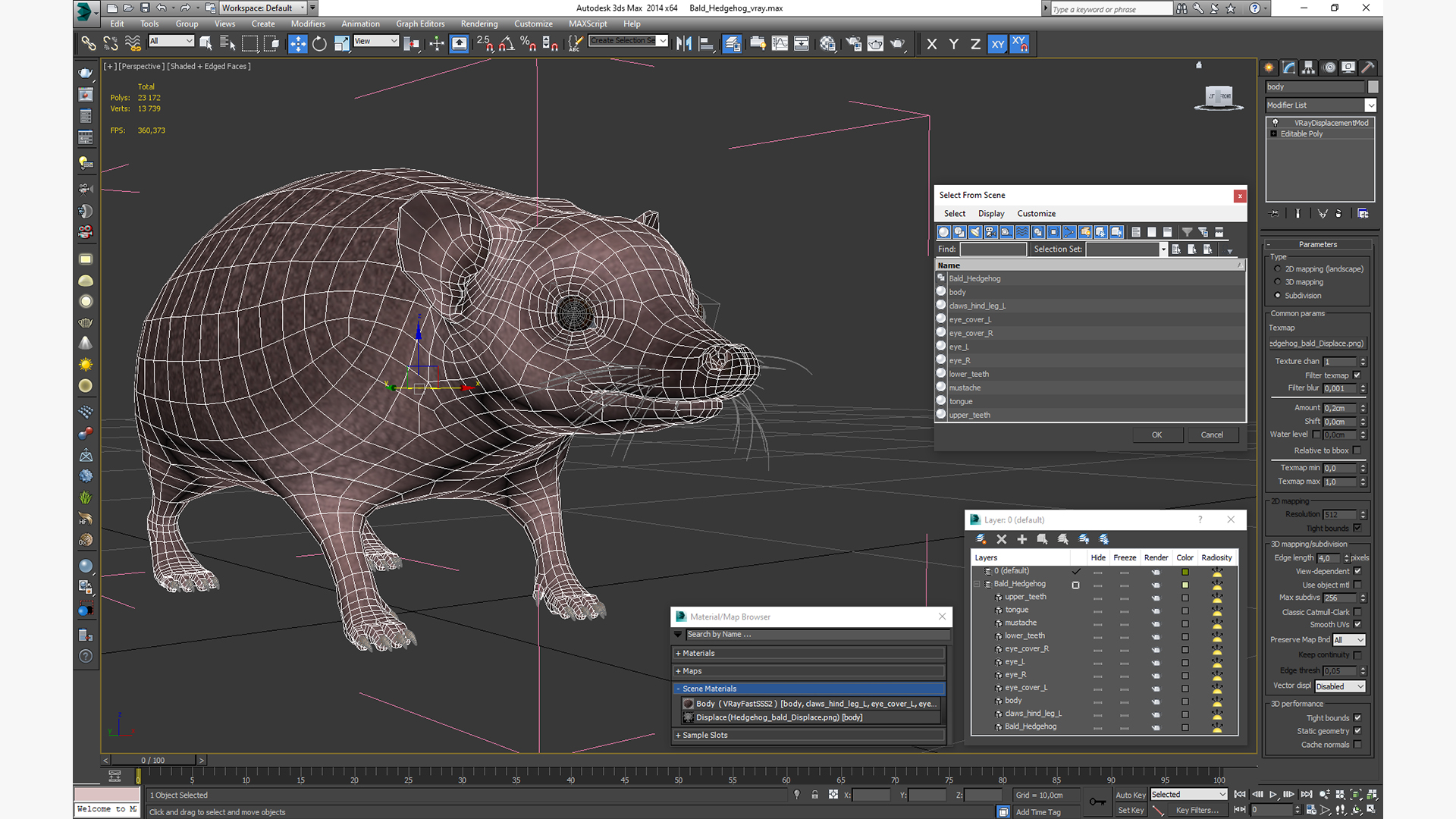Click the time slider showing 0 / 100

(x=153, y=760)
